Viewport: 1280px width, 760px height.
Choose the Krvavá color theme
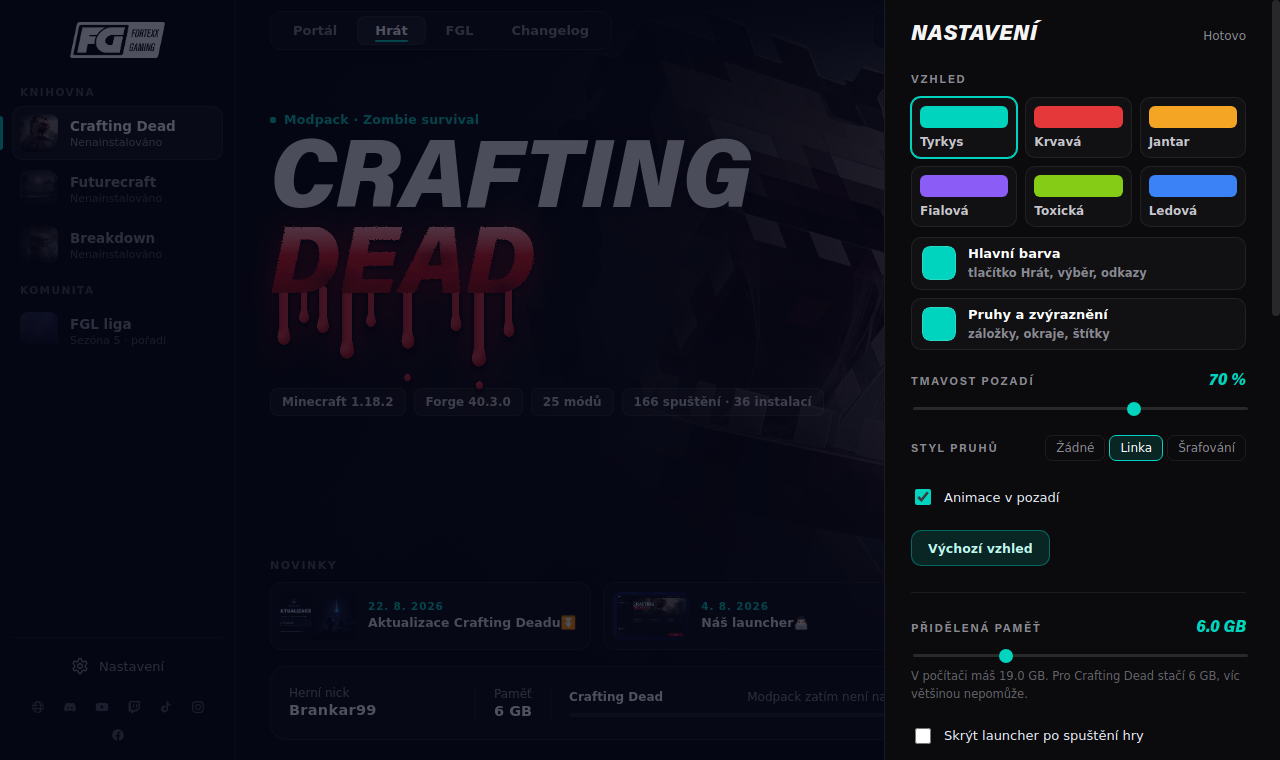point(1078,128)
